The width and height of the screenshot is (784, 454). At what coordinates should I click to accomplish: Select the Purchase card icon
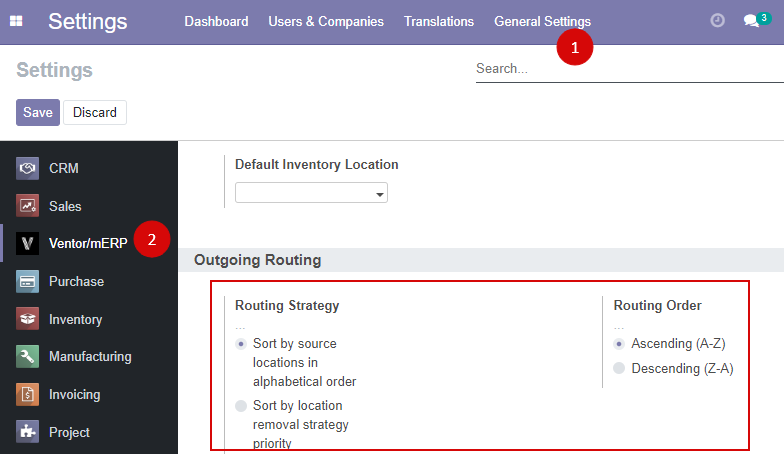tap(28, 282)
